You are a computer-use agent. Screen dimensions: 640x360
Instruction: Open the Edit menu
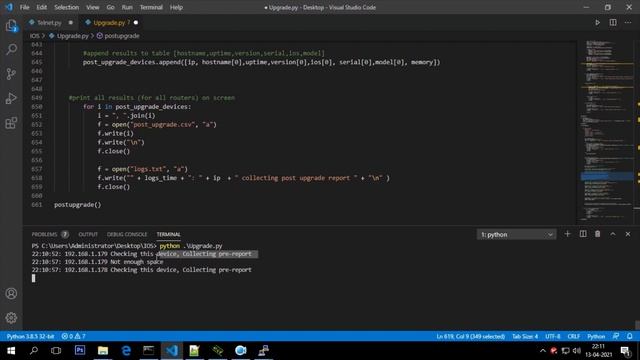pyautogui.click(x=42, y=7)
